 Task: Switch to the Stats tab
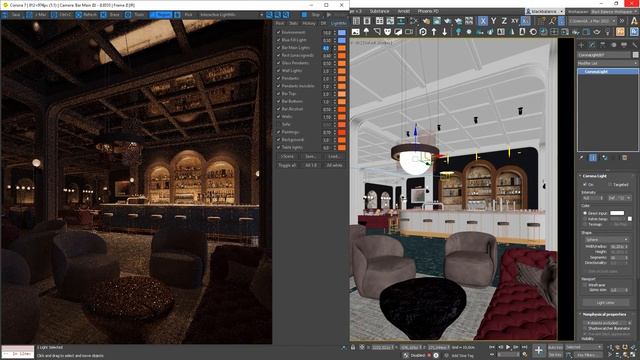(x=293, y=23)
